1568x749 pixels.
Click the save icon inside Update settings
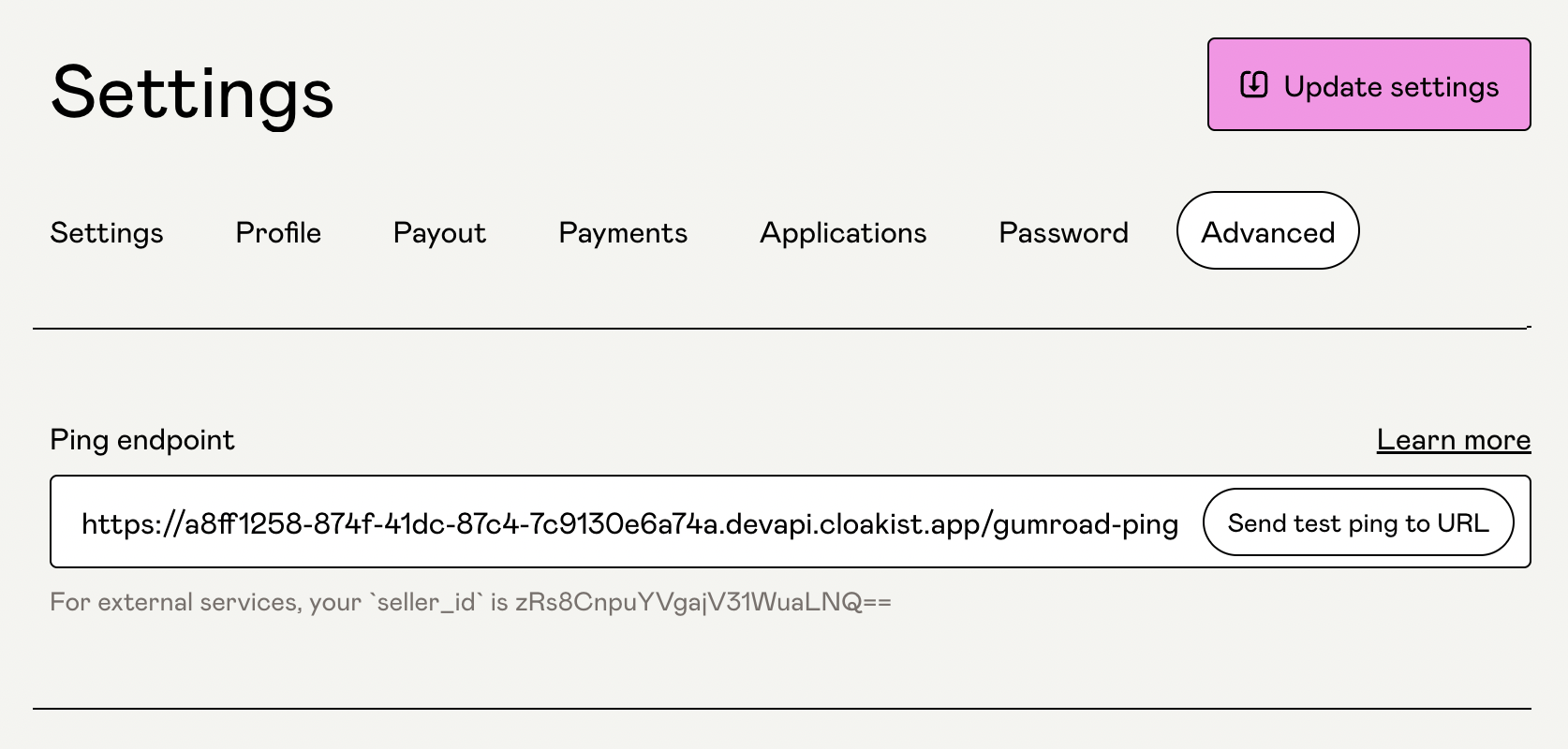1254,85
